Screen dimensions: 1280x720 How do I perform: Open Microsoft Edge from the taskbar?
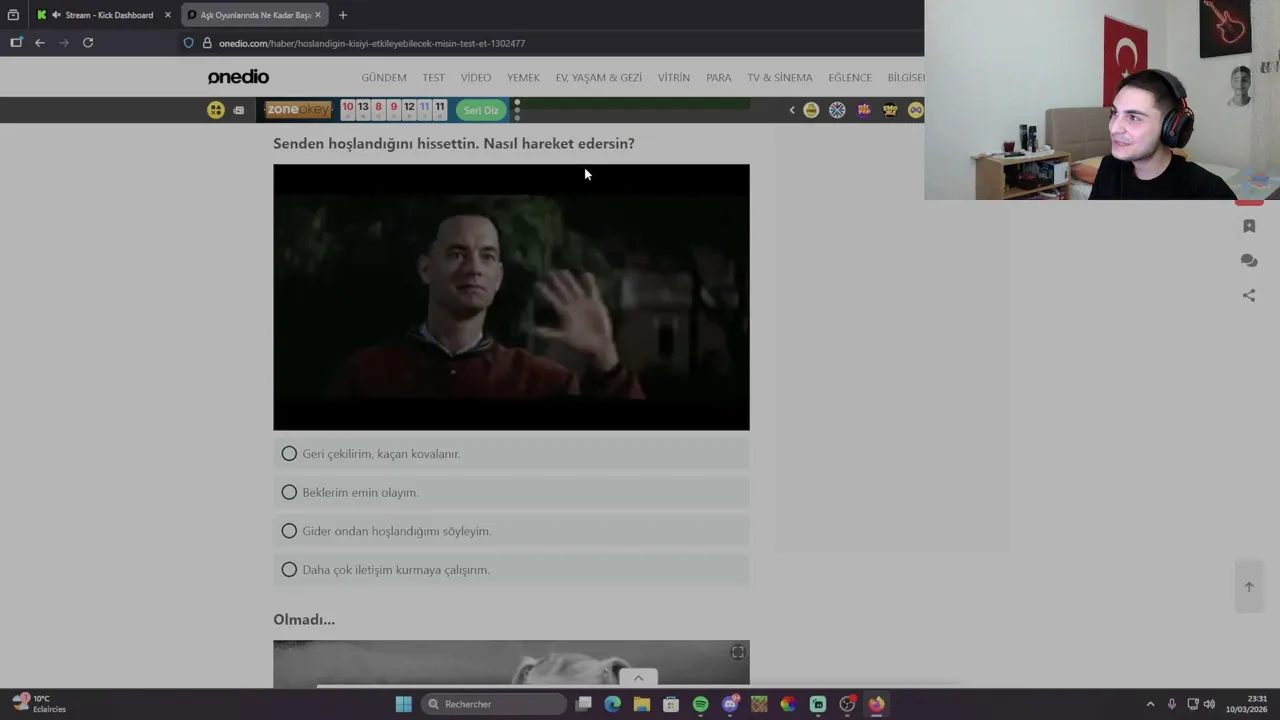[x=613, y=704]
